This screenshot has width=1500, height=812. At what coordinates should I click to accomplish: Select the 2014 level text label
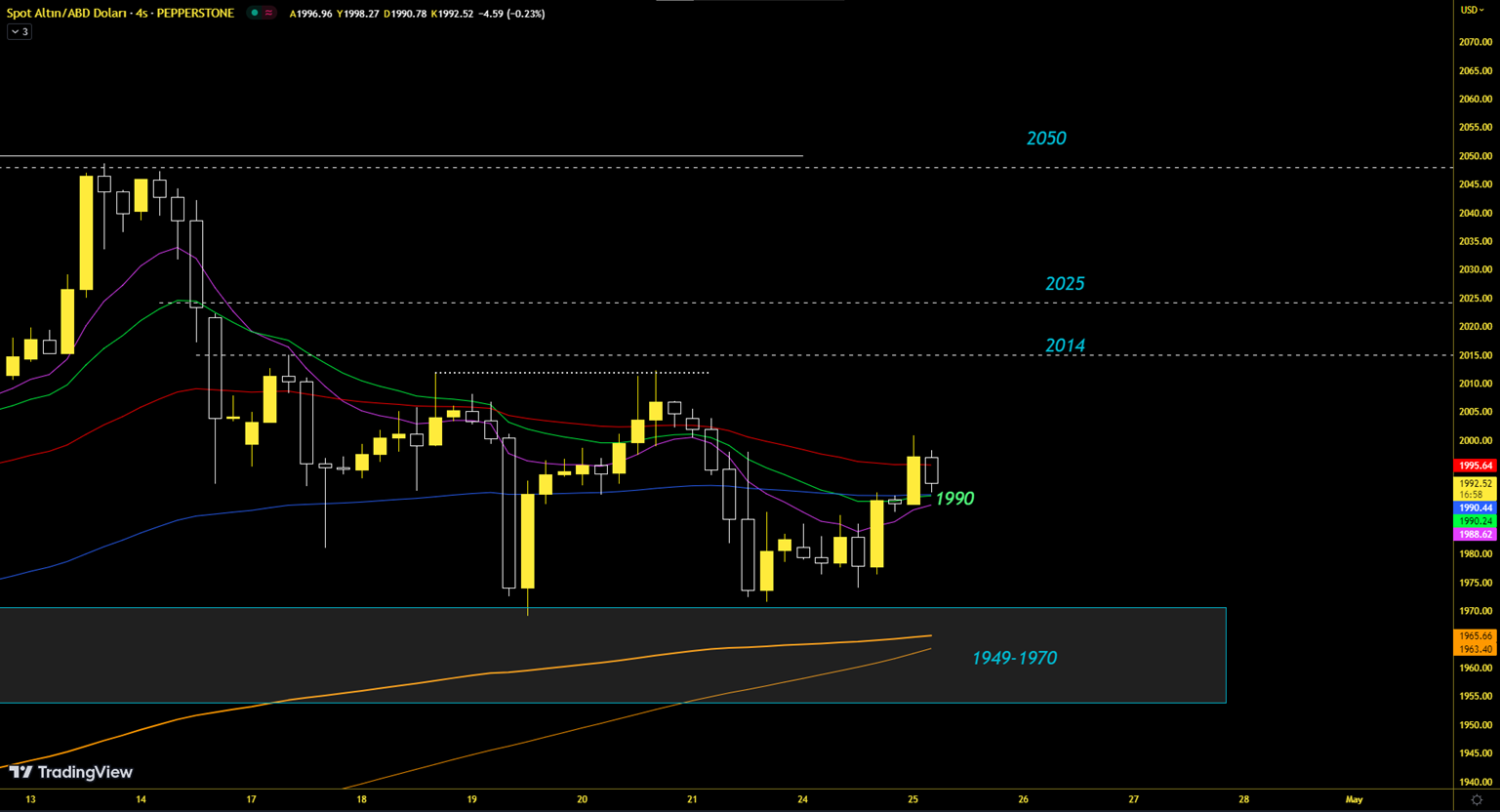click(x=1064, y=345)
